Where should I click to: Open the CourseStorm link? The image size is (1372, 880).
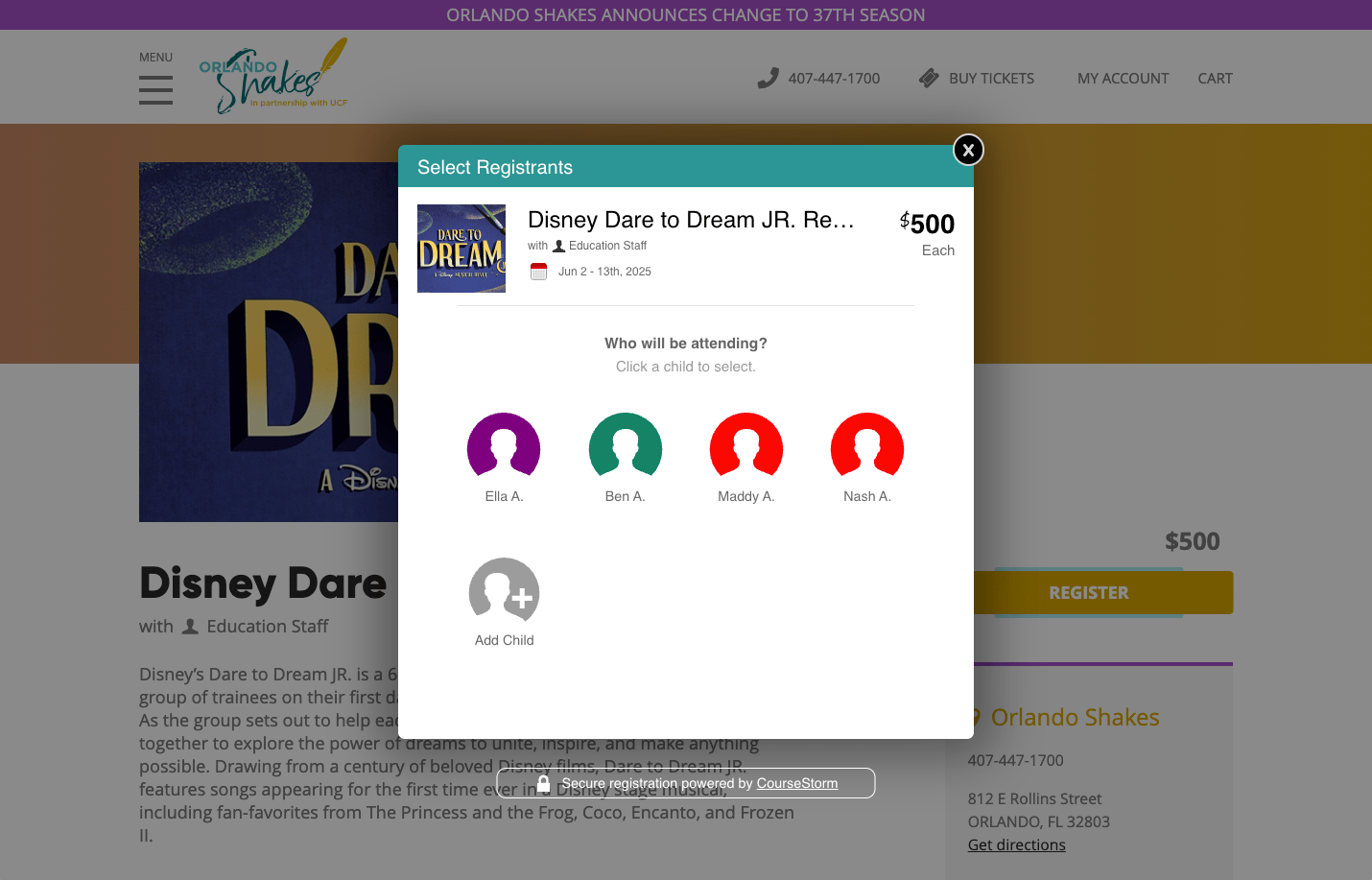pyautogui.click(x=796, y=783)
